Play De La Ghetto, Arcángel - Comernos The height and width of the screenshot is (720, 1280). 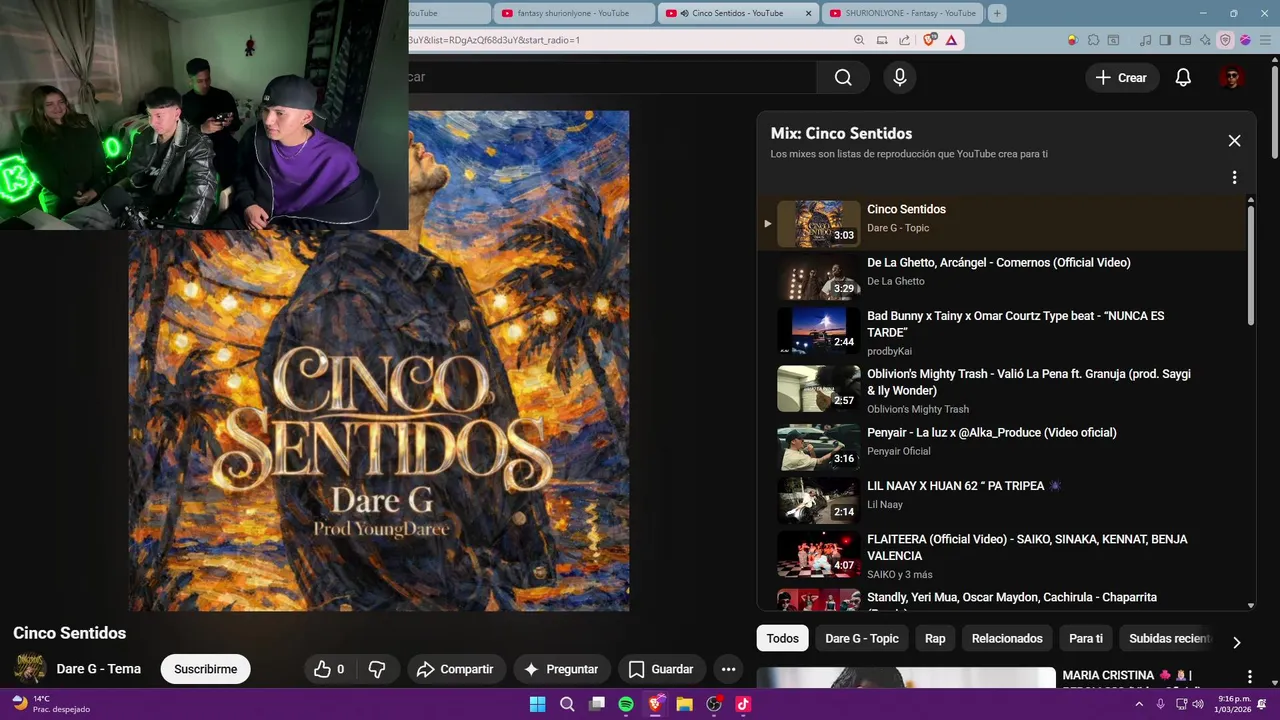pos(999,263)
